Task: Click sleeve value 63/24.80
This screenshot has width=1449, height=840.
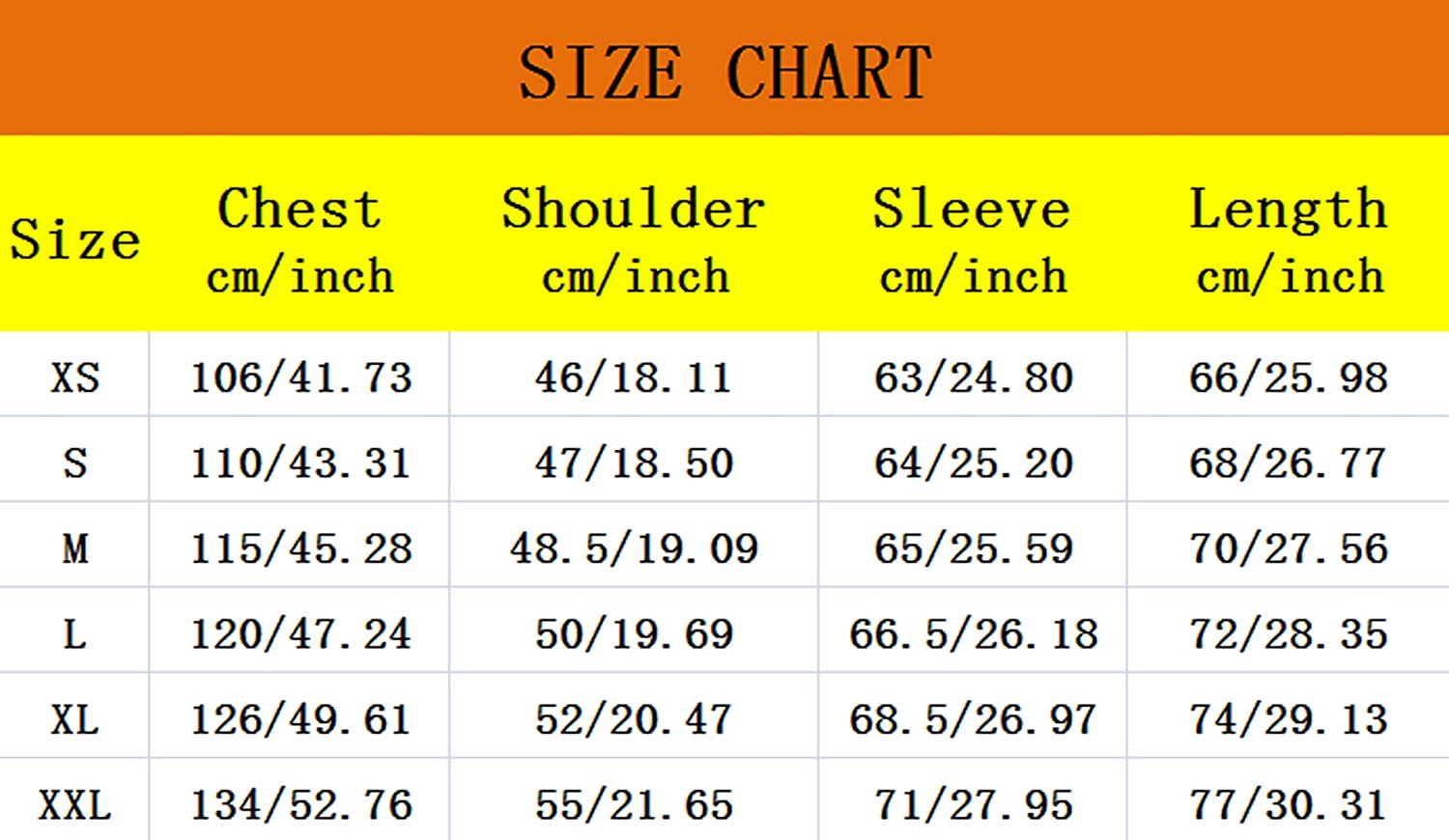Action: click(973, 377)
